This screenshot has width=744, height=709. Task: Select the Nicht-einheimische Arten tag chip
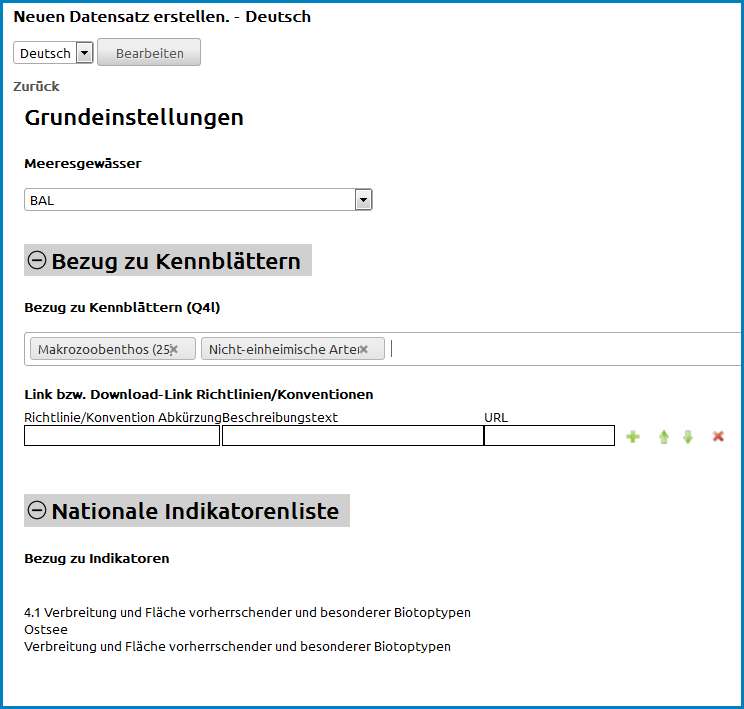[x=280, y=349]
